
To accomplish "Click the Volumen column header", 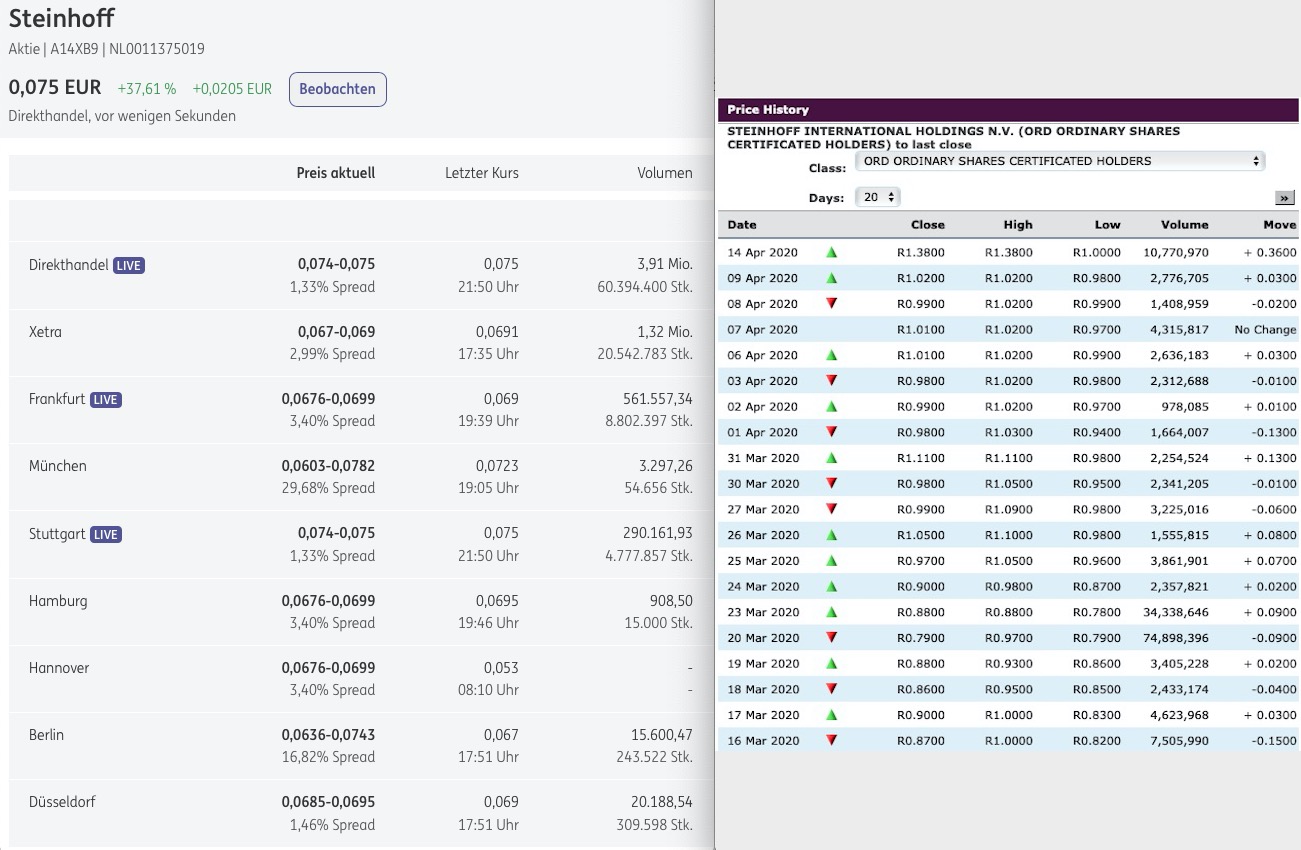I will (664, 173).
